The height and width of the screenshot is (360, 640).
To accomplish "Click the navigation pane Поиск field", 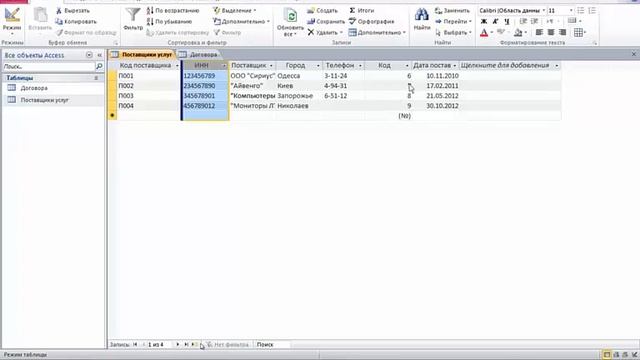I will pyautogui.click(x=48, y=66).
